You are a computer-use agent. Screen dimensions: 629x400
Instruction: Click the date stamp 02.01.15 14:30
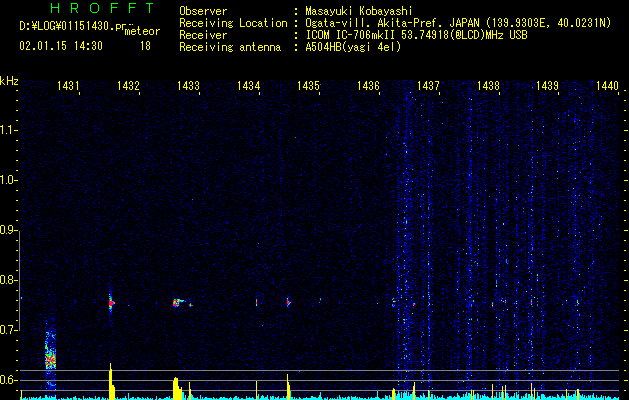[61, 46]
